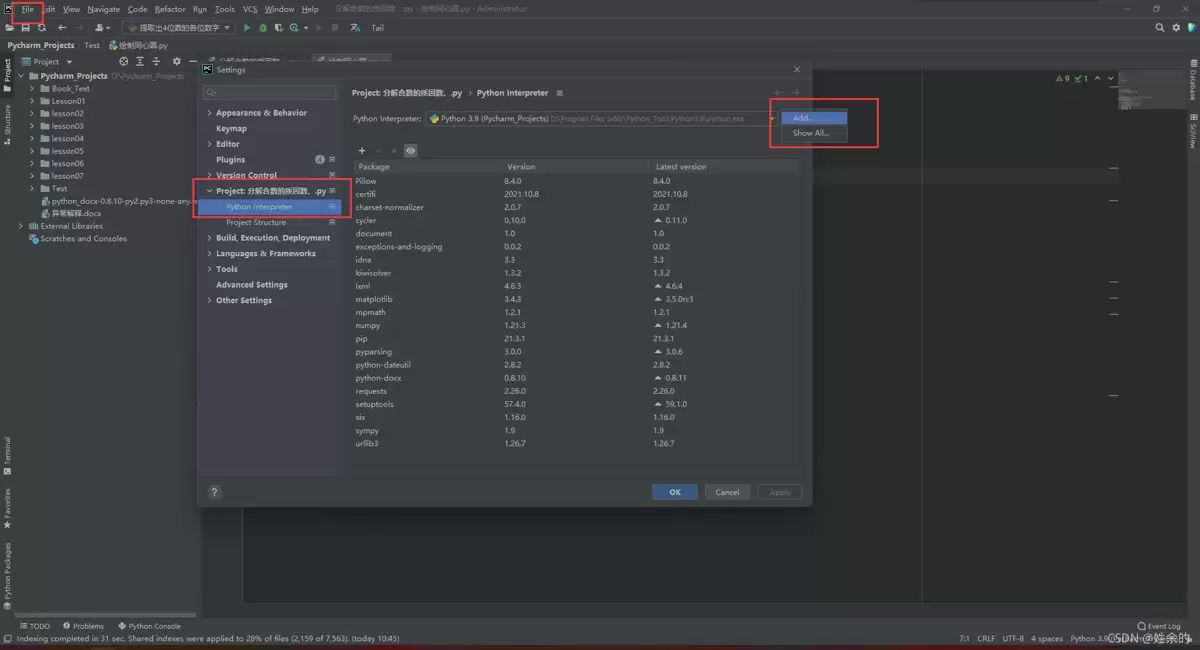1200x650 pixels.
Task: Click the green Run button in toolbar
Action: pyautogui.click(x=249, y=28)
